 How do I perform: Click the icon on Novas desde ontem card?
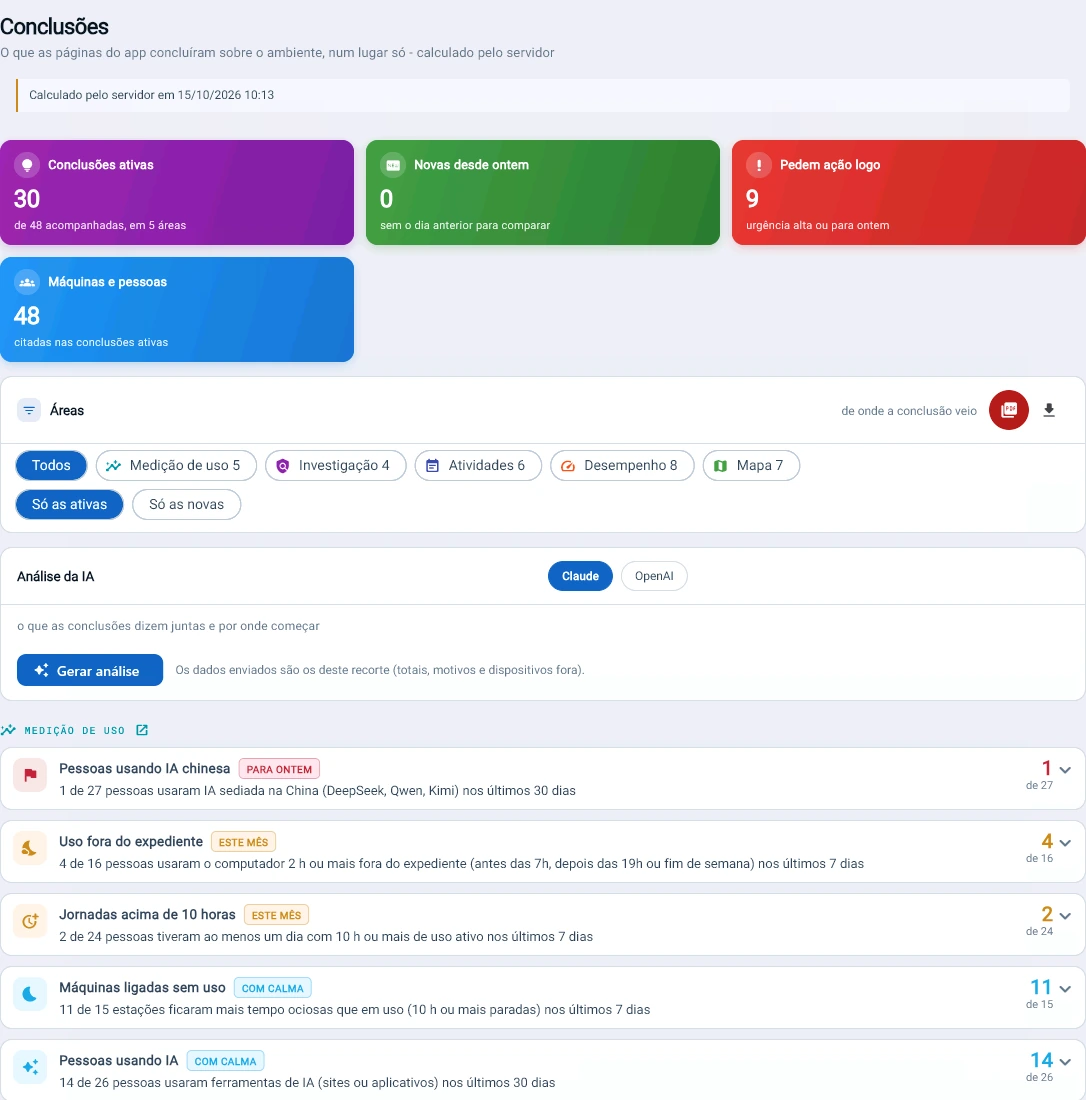pyautogui.click(x=393, y=165)
